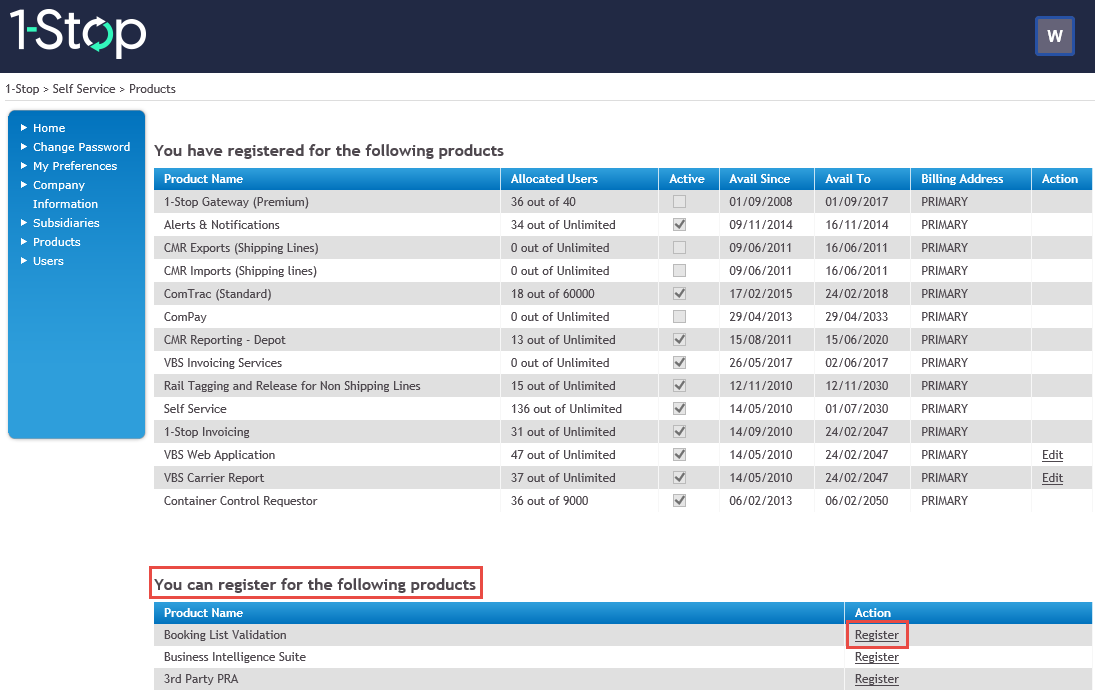The width and height of the screenshot is (1095, 697).
Task: Click arrow beside Company Information
Action: pos(24,184)
